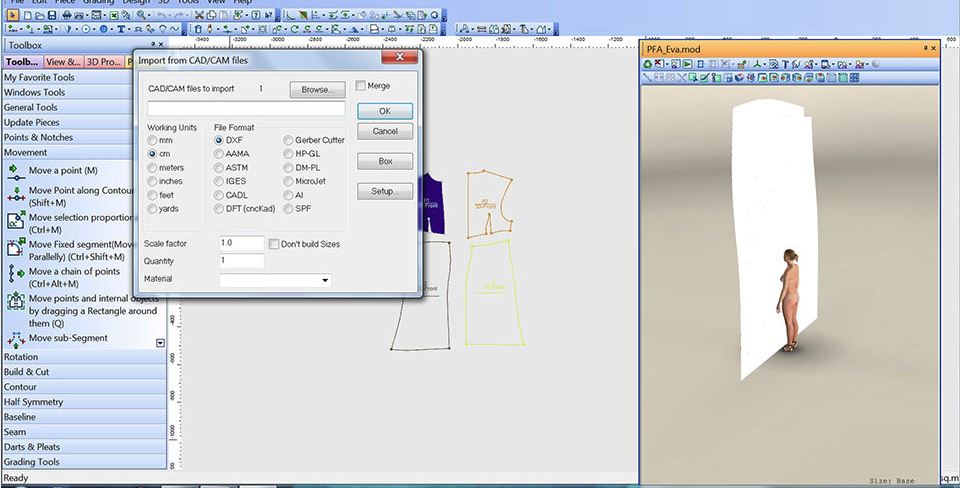Click the Setup... button

click(x=384, y=191)
